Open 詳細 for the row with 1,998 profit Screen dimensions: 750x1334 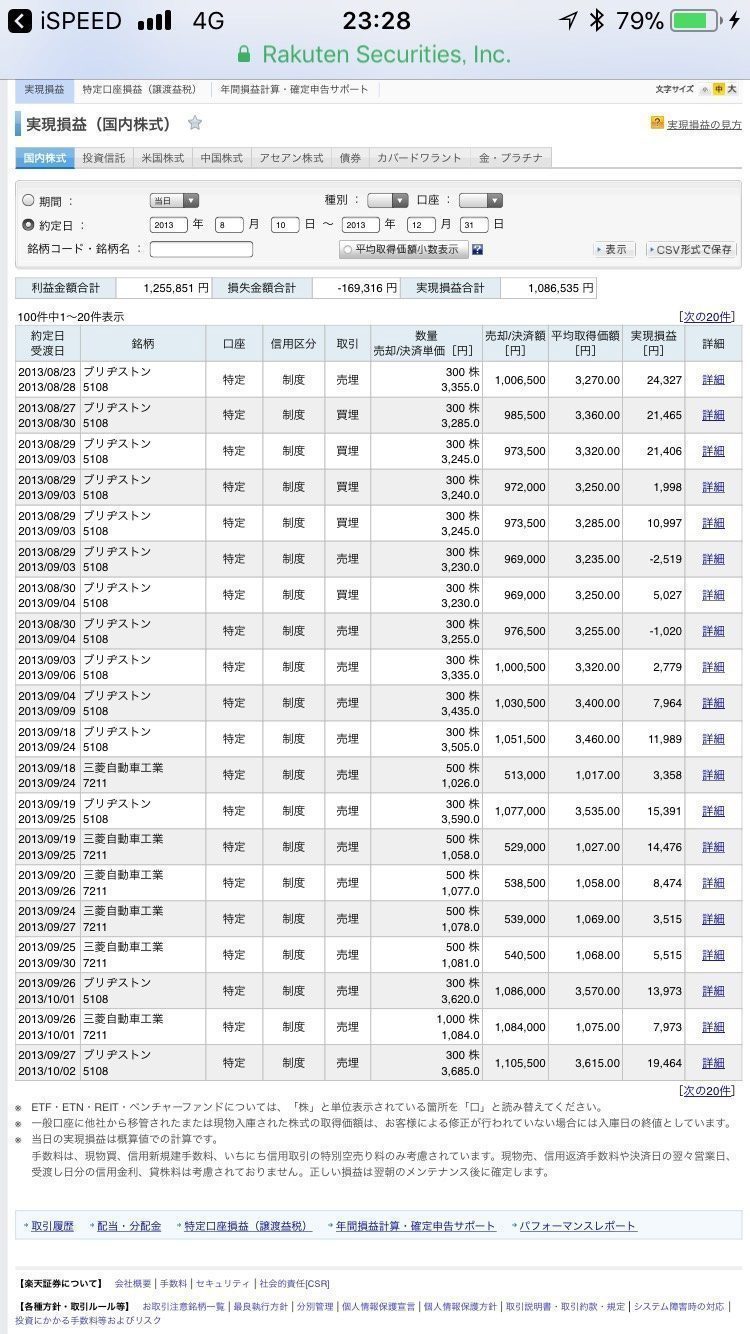pos(713,487)
